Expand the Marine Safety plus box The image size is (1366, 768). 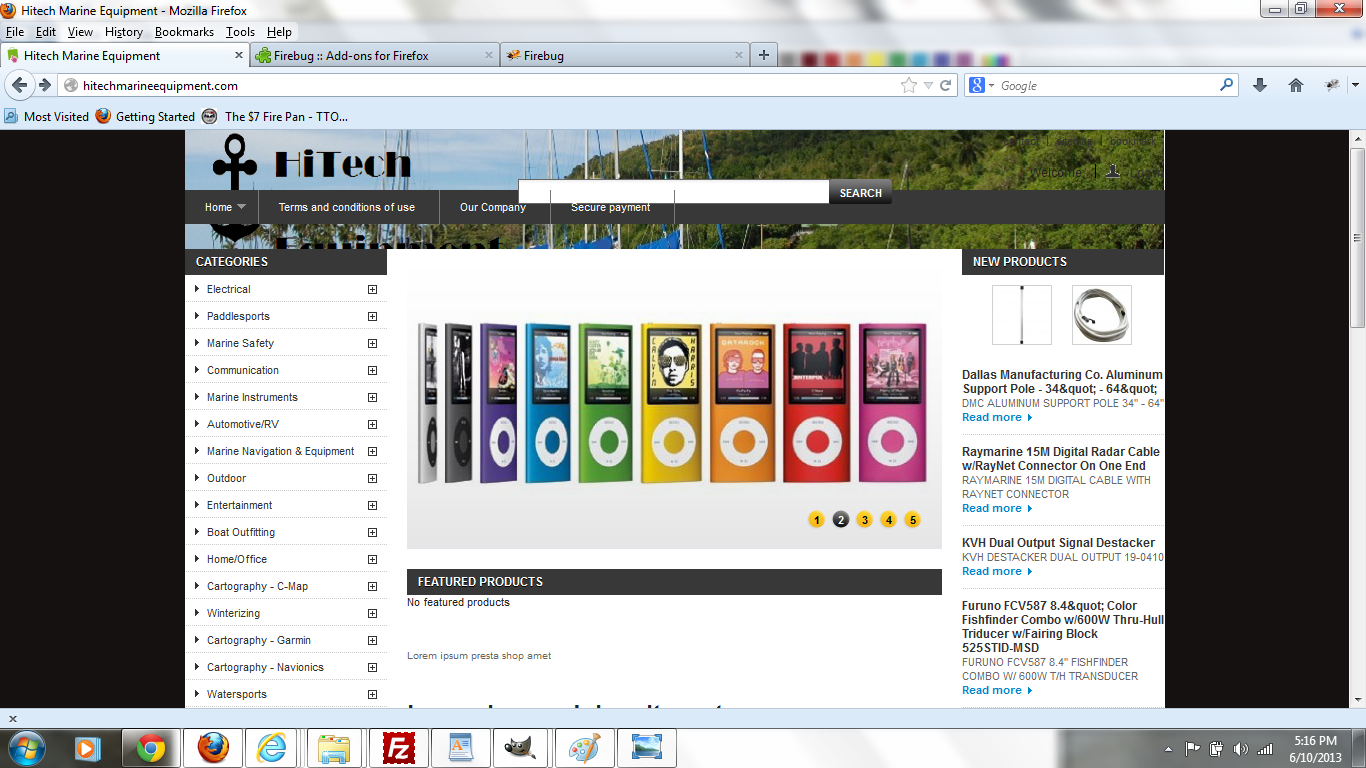coord(372,343)
